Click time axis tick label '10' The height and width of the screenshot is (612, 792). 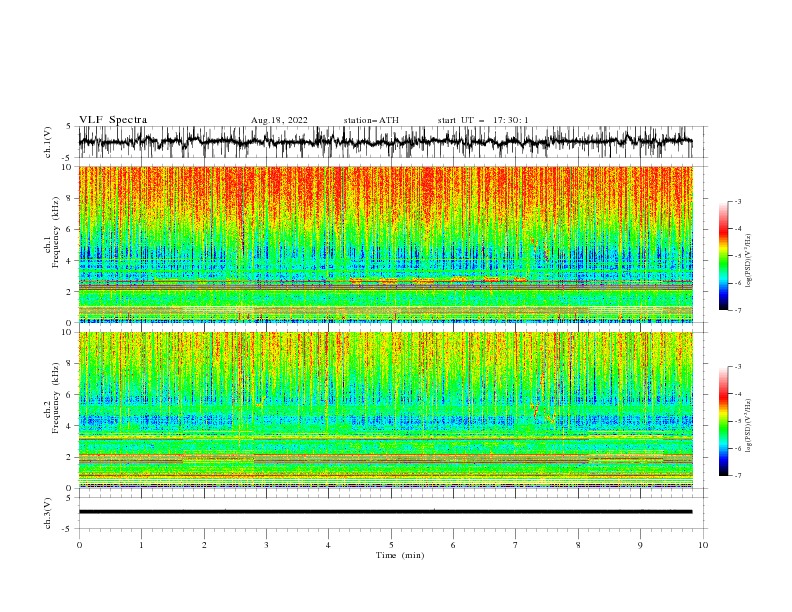click(x=703, y=545)
